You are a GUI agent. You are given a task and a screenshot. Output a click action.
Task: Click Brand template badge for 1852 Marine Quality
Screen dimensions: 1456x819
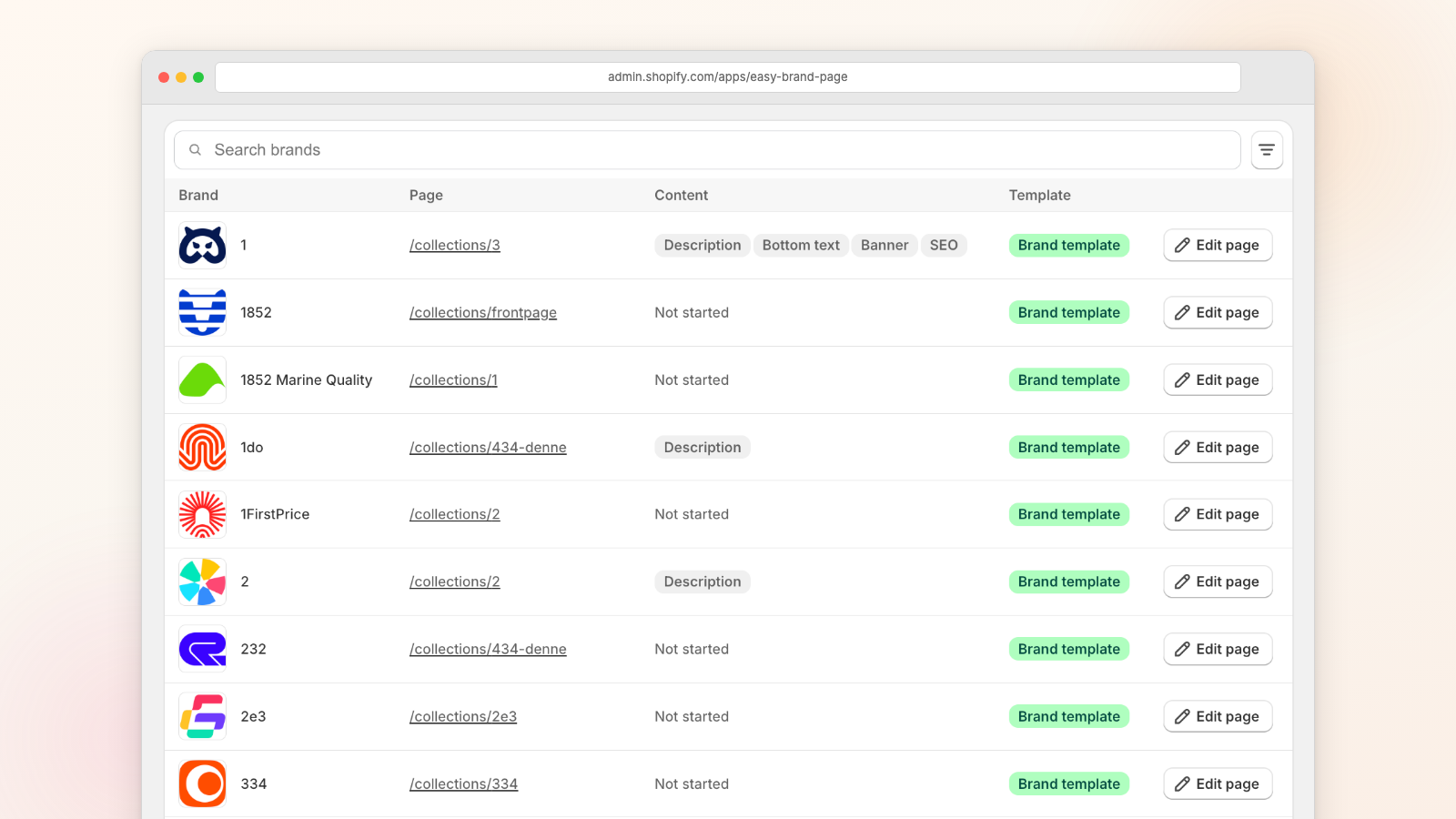(x=1069, y=380)
